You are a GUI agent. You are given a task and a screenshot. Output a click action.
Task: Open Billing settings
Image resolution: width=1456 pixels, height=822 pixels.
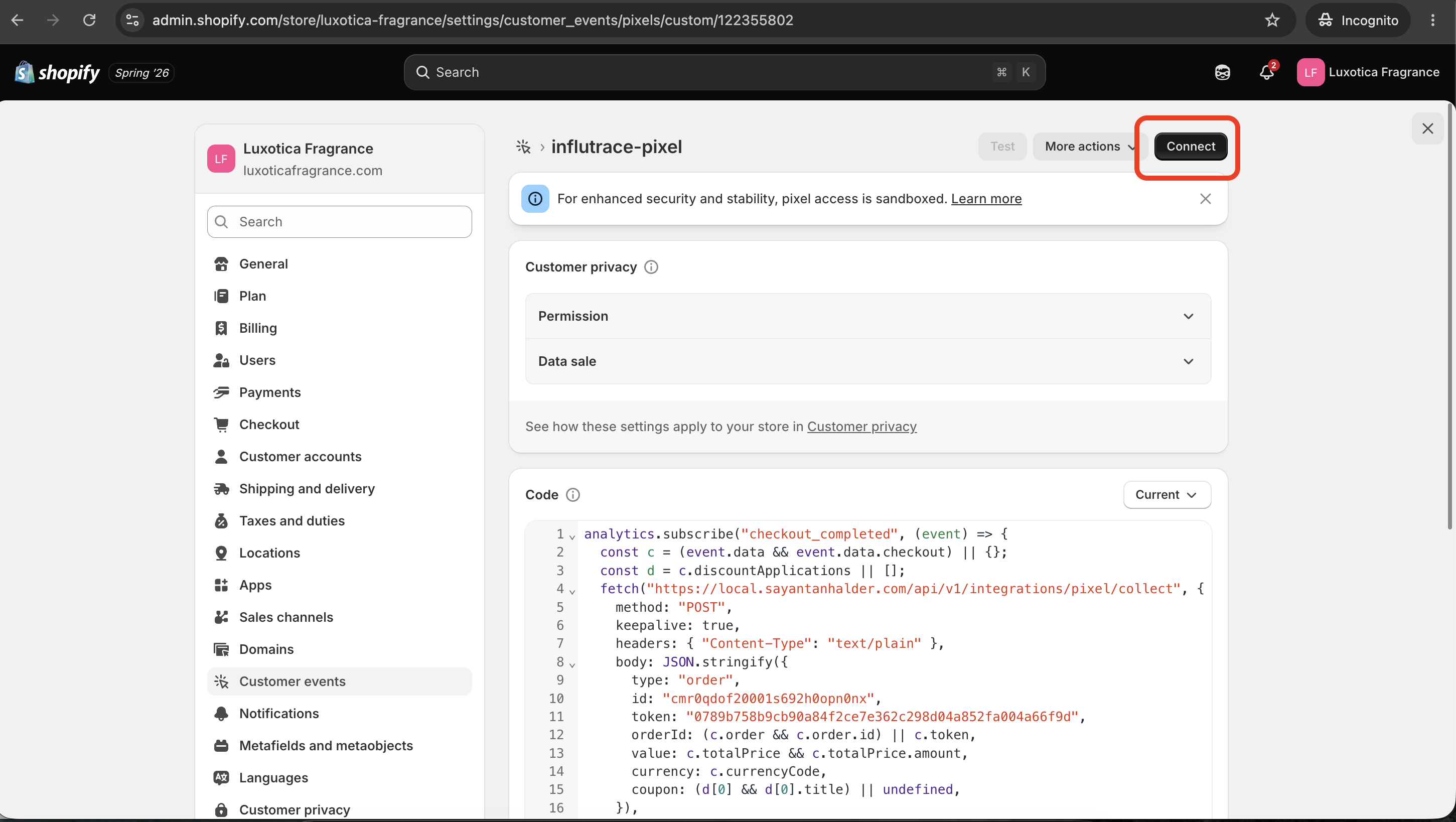coord(339,329)
